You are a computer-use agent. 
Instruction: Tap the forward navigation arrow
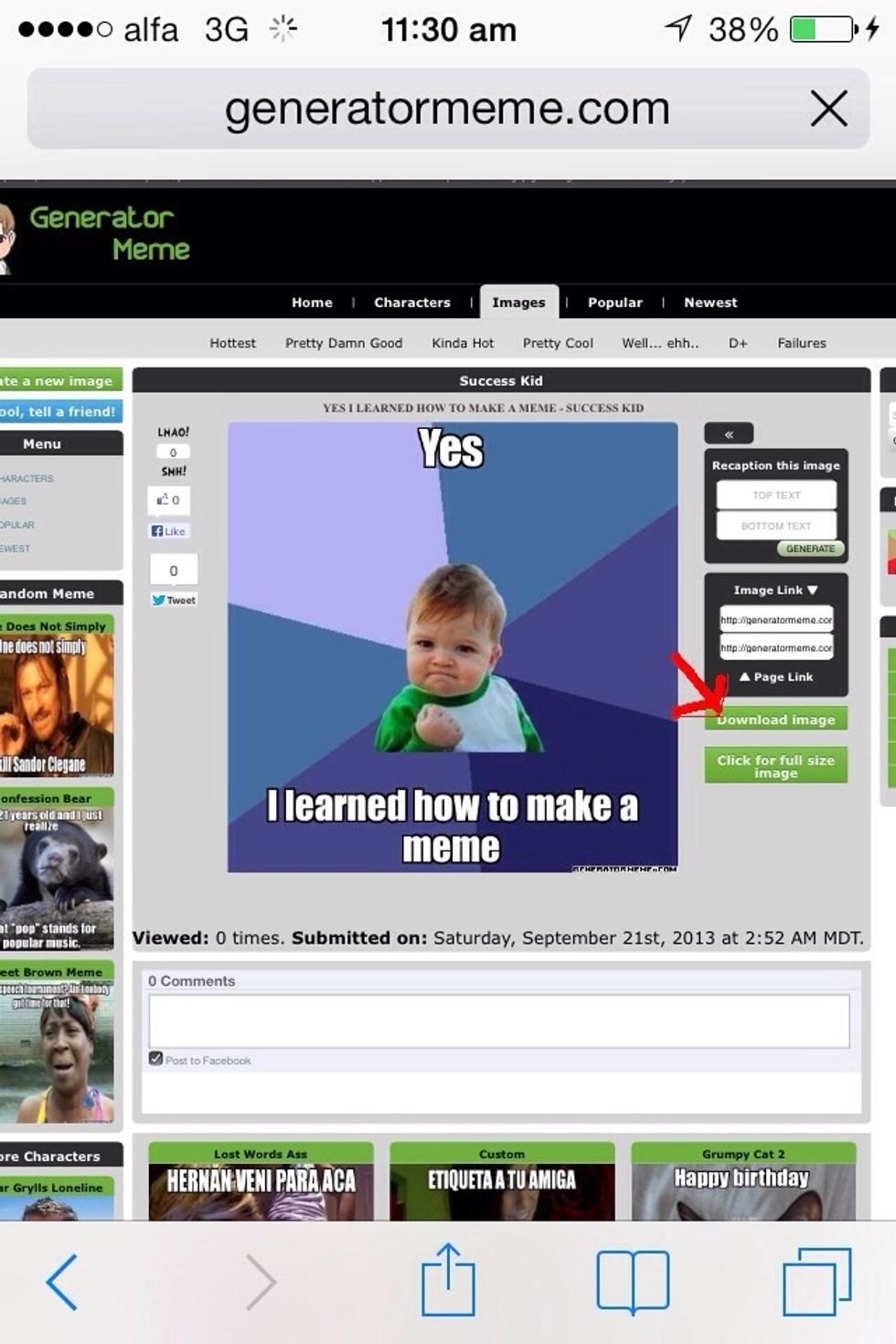(262, 1282)
